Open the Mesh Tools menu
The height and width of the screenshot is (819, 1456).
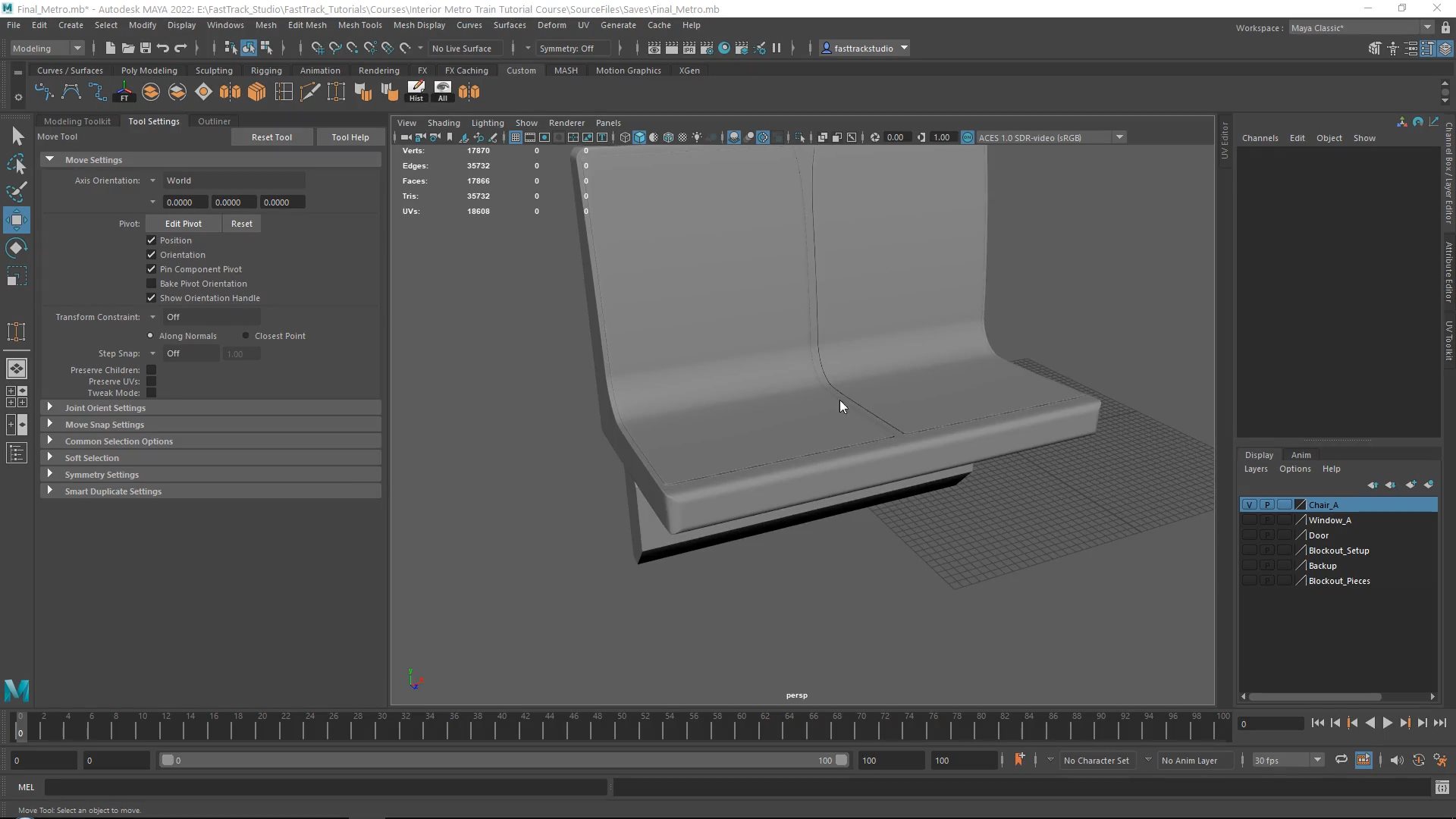[359, 25]
